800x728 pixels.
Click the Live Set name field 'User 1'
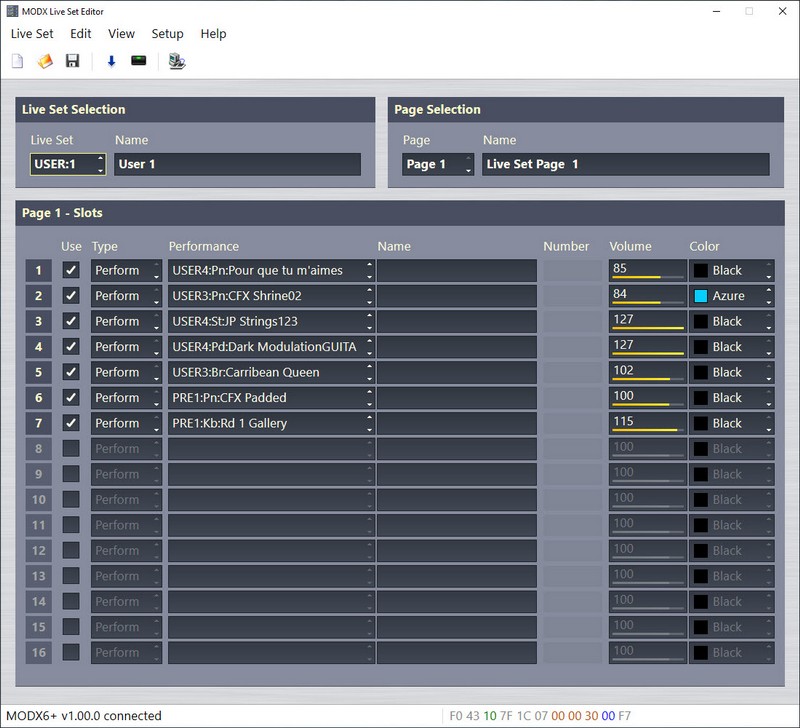point(237,164)
